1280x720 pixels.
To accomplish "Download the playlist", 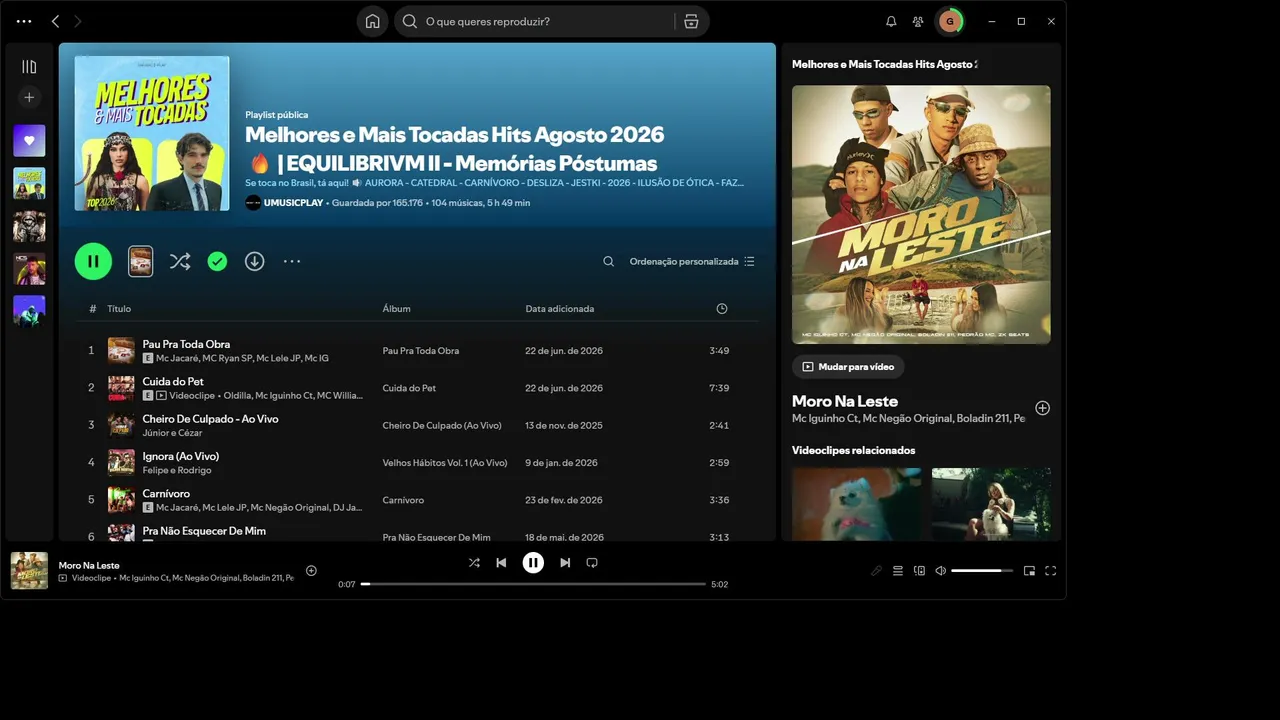I will click(x=255, y=261).
